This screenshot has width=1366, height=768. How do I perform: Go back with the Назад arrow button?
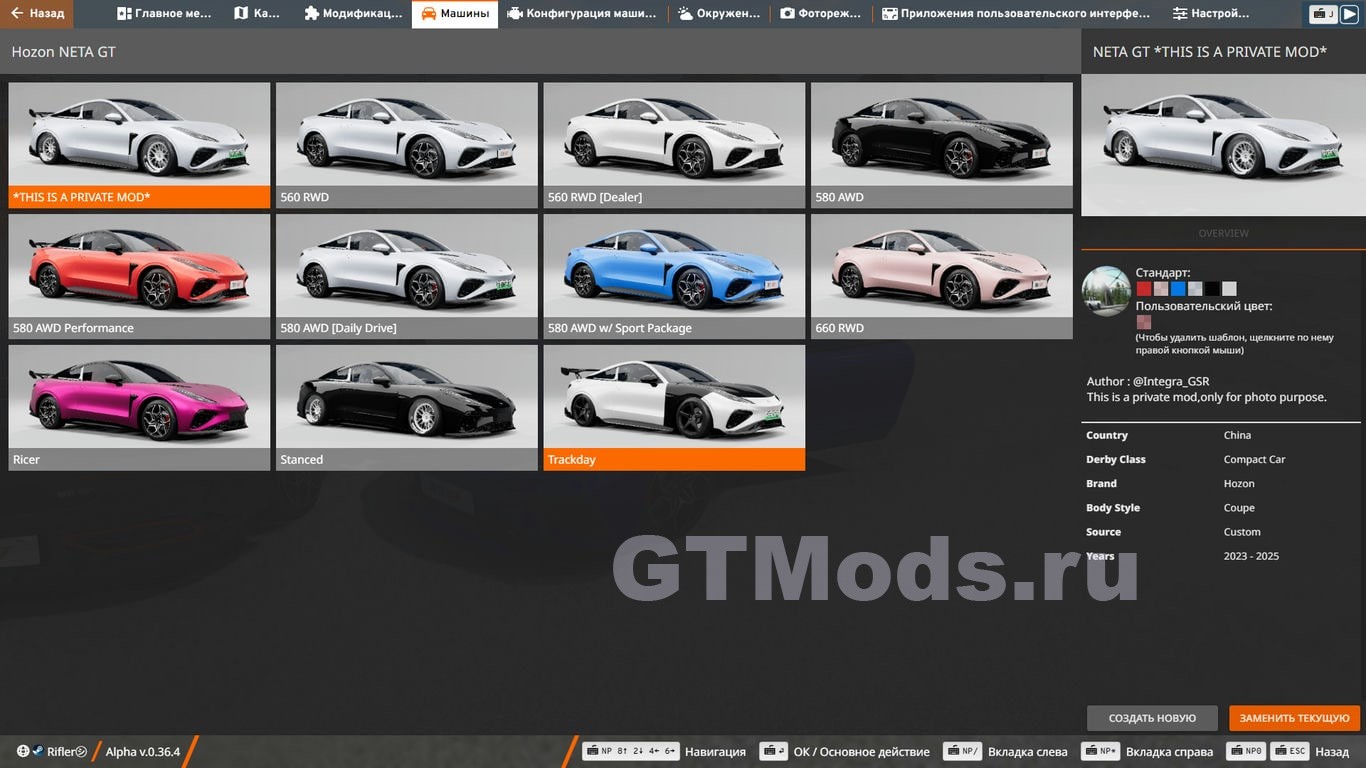coord(37,14)
